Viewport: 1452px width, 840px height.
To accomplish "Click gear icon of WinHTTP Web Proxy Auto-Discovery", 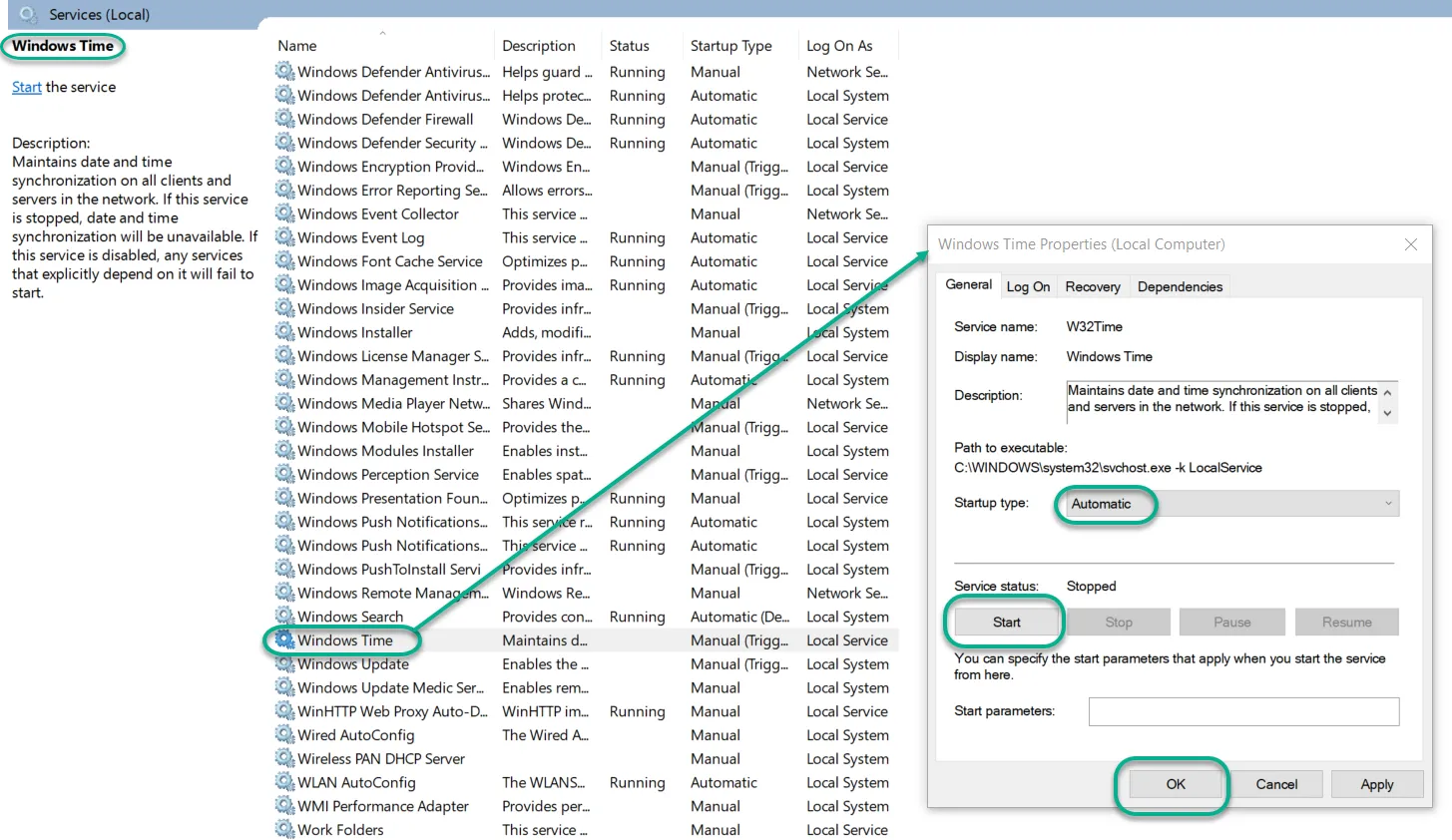I will point(285,710).
